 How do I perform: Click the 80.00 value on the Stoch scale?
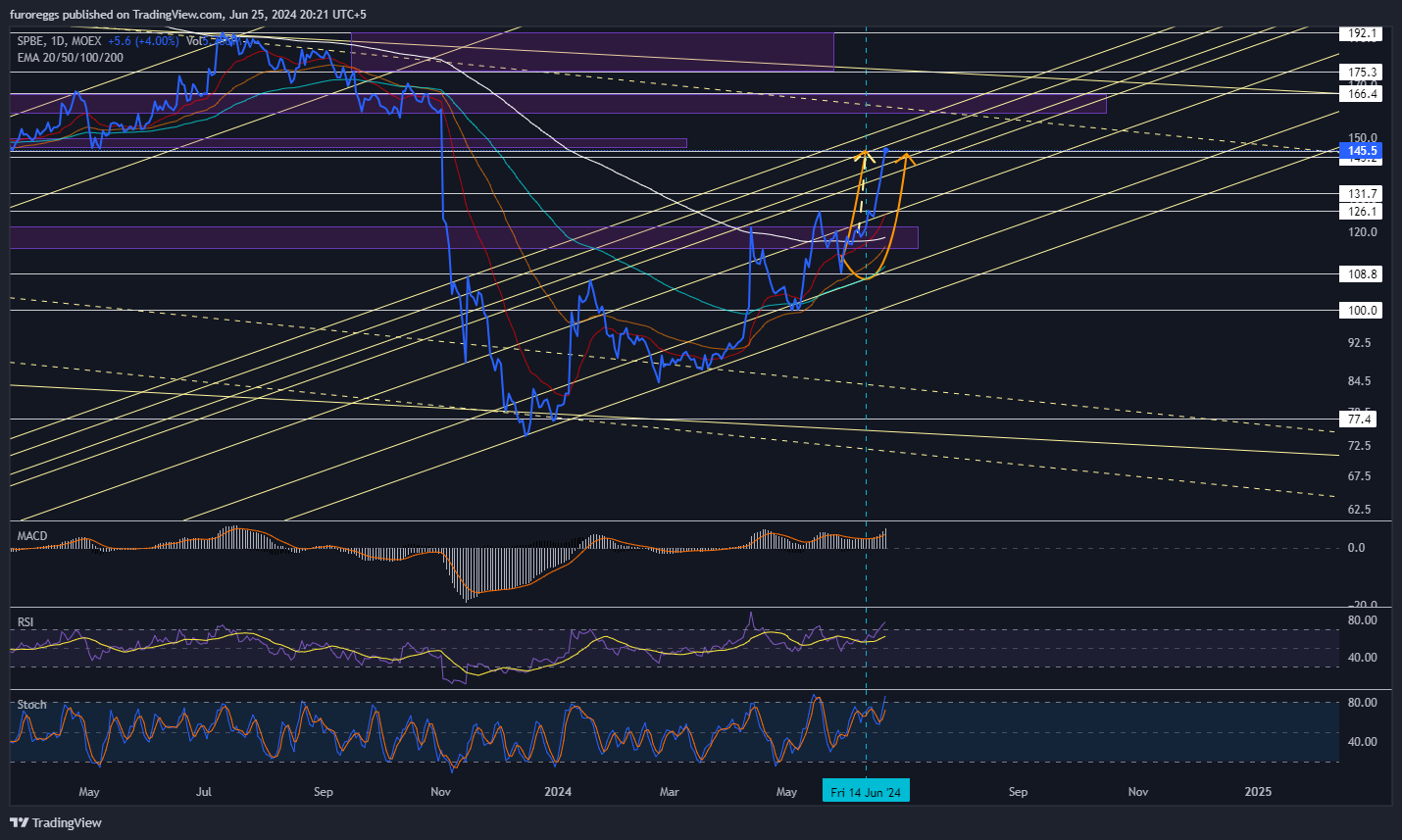click(x=1363, y=703)
